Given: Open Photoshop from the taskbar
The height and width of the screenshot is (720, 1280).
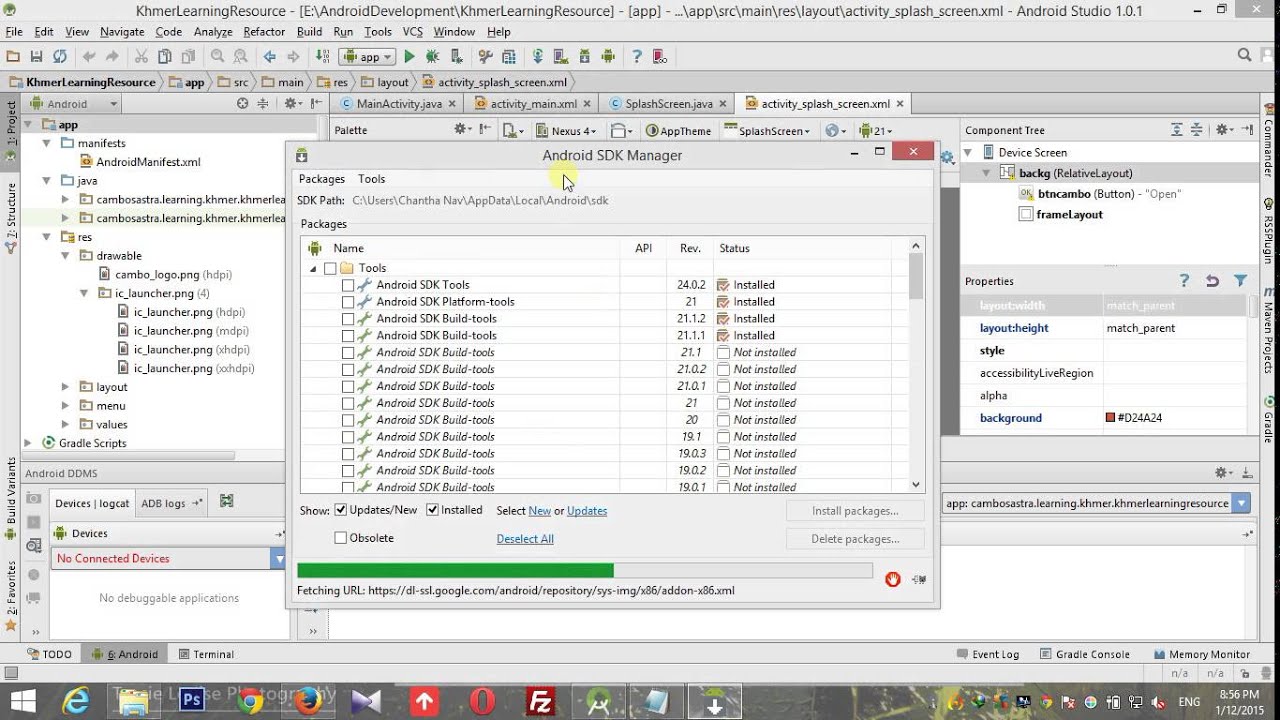Looking at the screenshot, I should click(x=191, y=700).
